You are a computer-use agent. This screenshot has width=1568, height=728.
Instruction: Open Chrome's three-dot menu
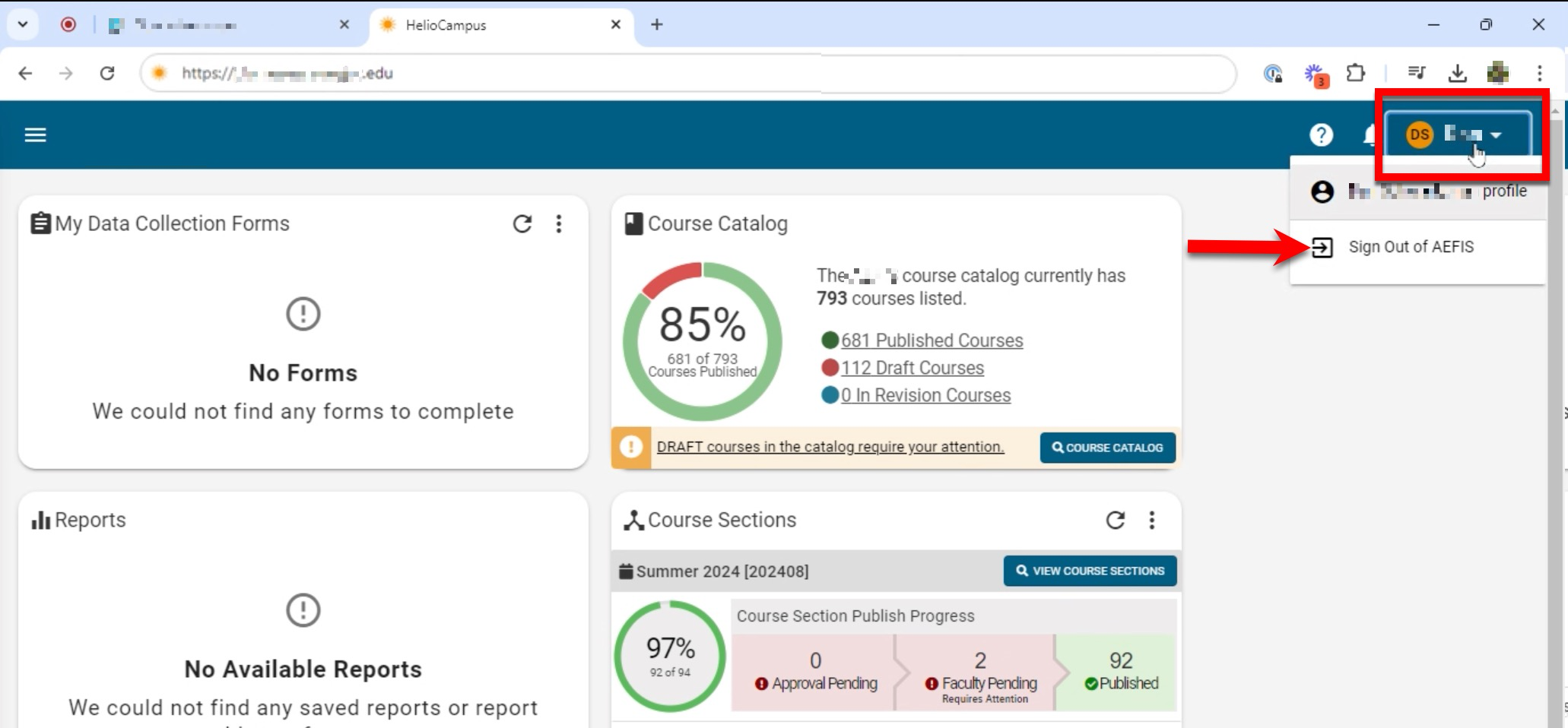click(x=1539, y=74)
